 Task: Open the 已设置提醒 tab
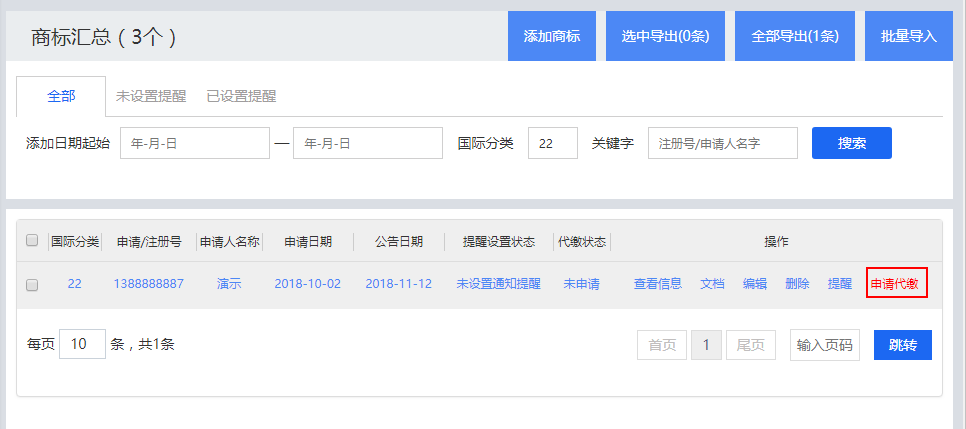coord(241,97)
